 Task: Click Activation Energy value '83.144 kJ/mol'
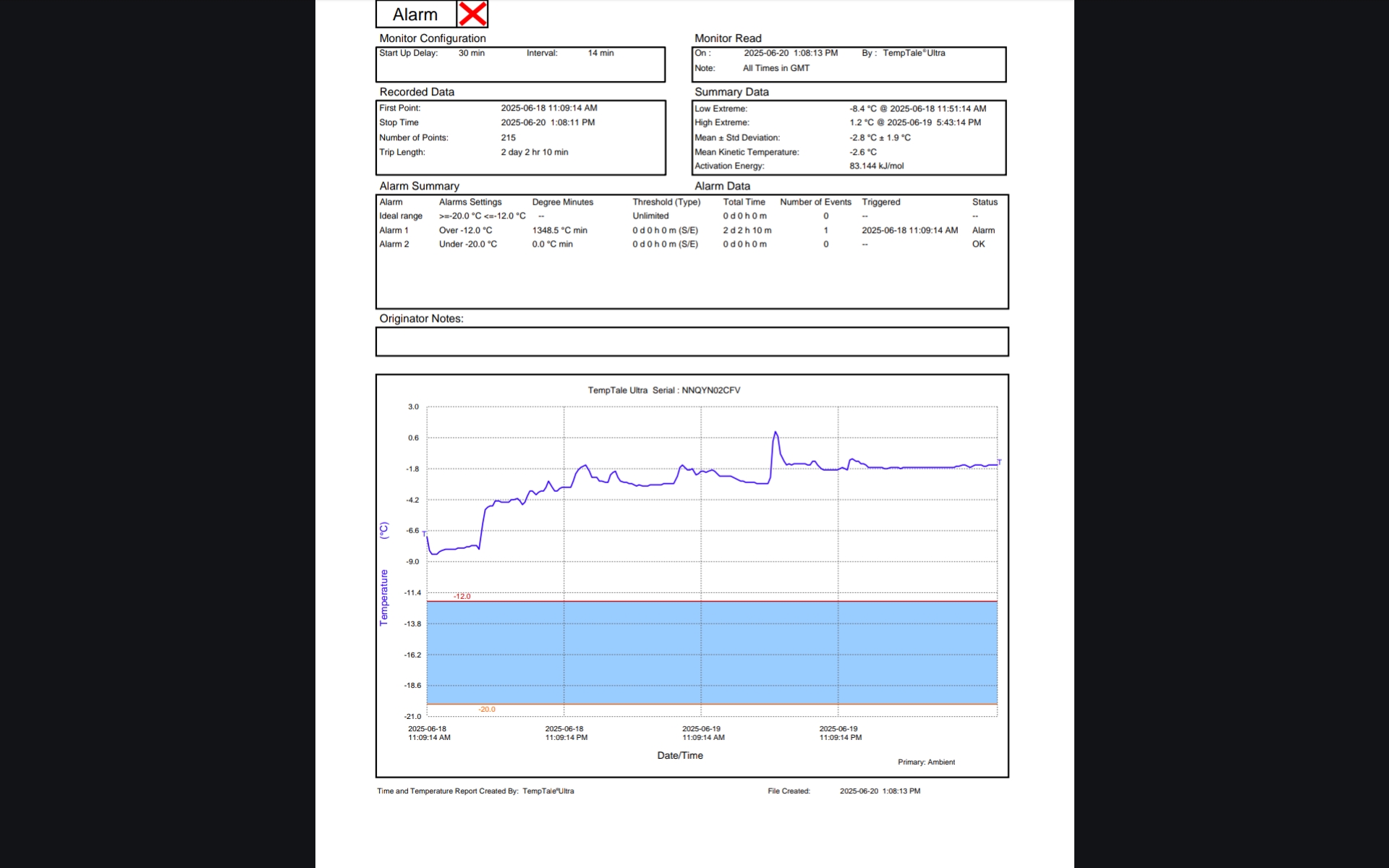click(x=876, y=166)
